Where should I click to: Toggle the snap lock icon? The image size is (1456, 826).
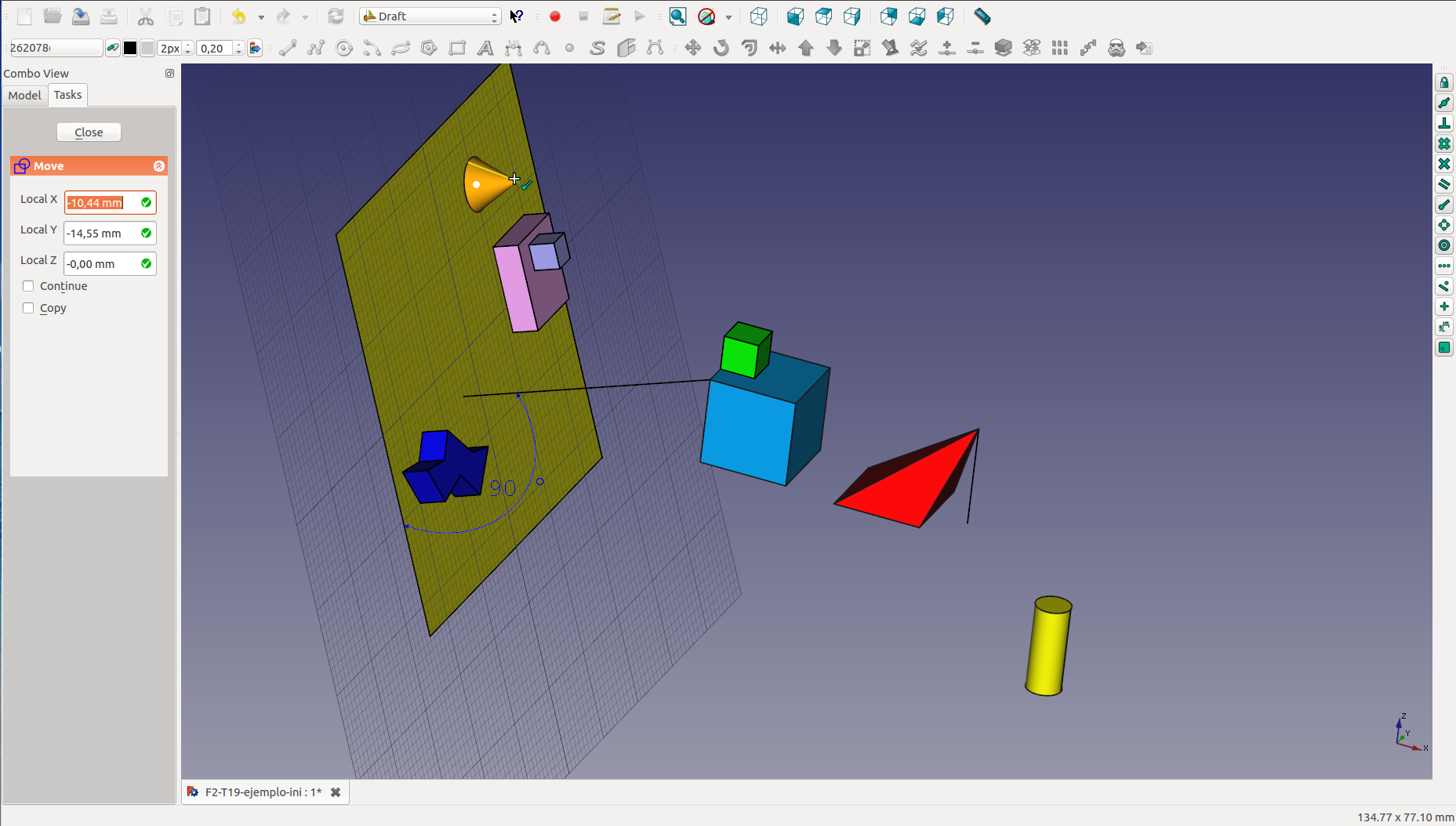click(1443, 83)
